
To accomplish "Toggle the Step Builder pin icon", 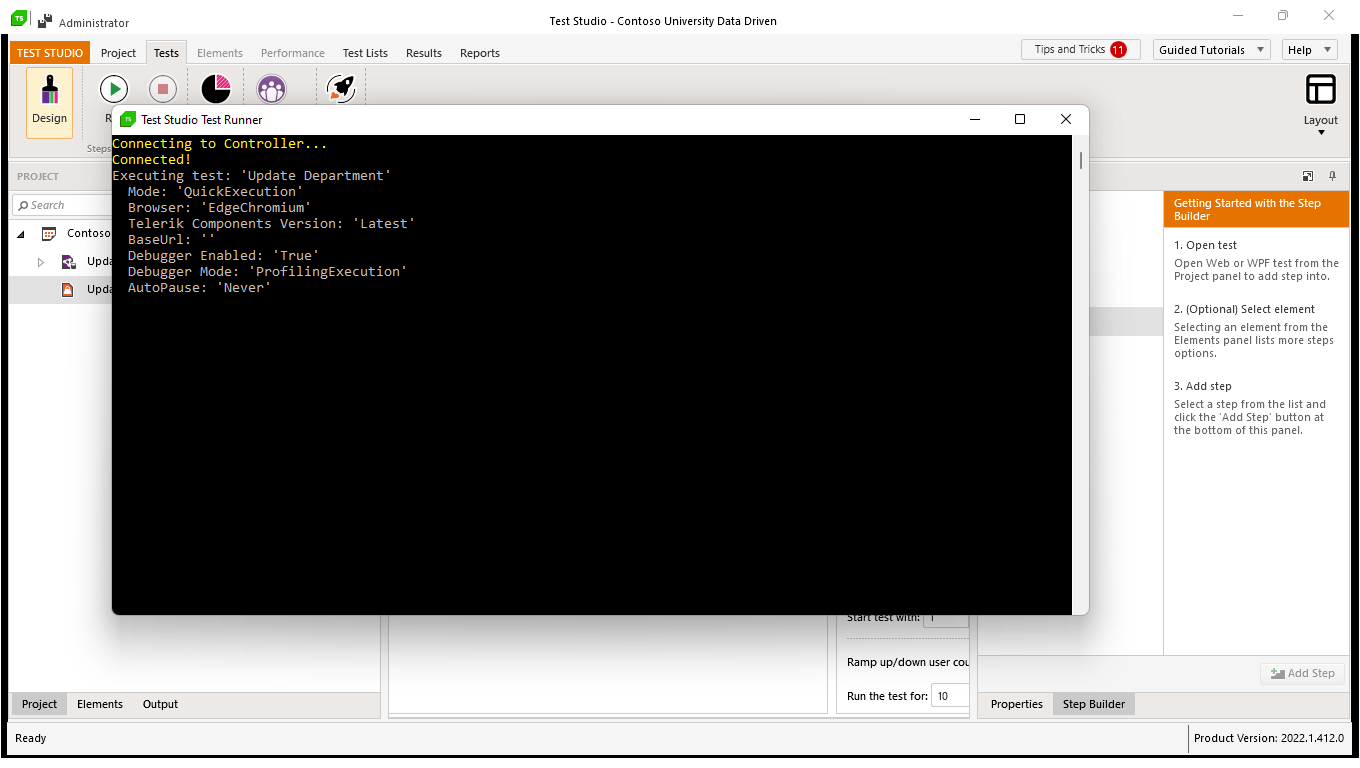I will pyautogui.click(x=1332, y=176).
